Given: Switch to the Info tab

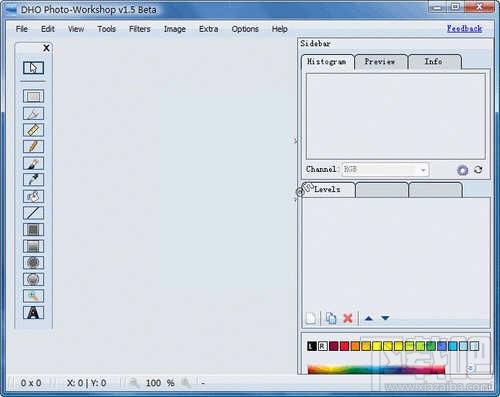Looking at the screenshot, I should pos(434,62).
